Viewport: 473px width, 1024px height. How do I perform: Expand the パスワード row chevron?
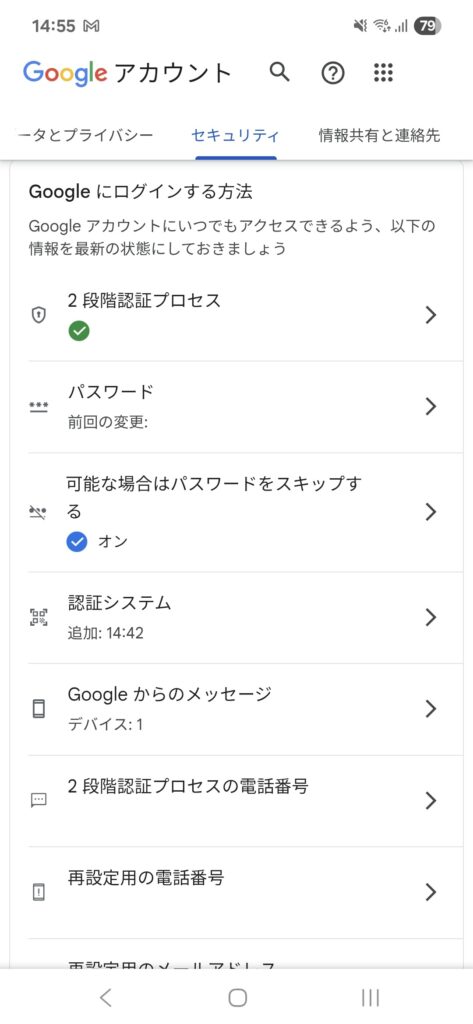pyautogui.click(x=431, y=407)
